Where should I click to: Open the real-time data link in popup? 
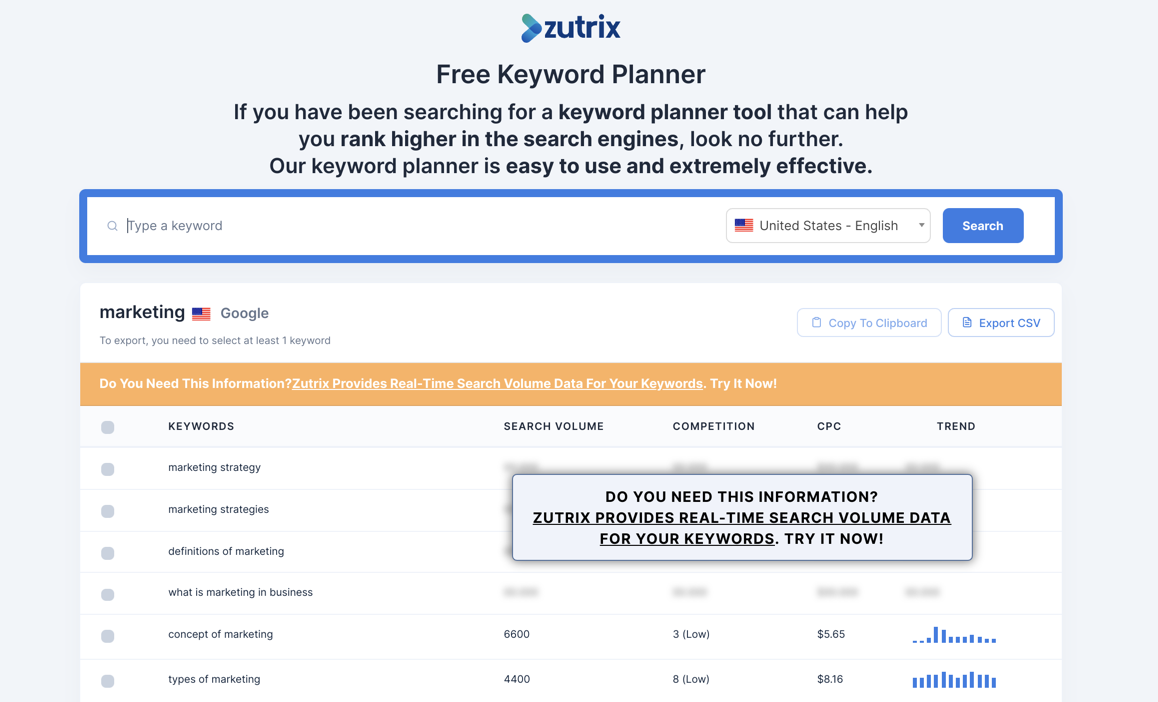tap(741, 529)
